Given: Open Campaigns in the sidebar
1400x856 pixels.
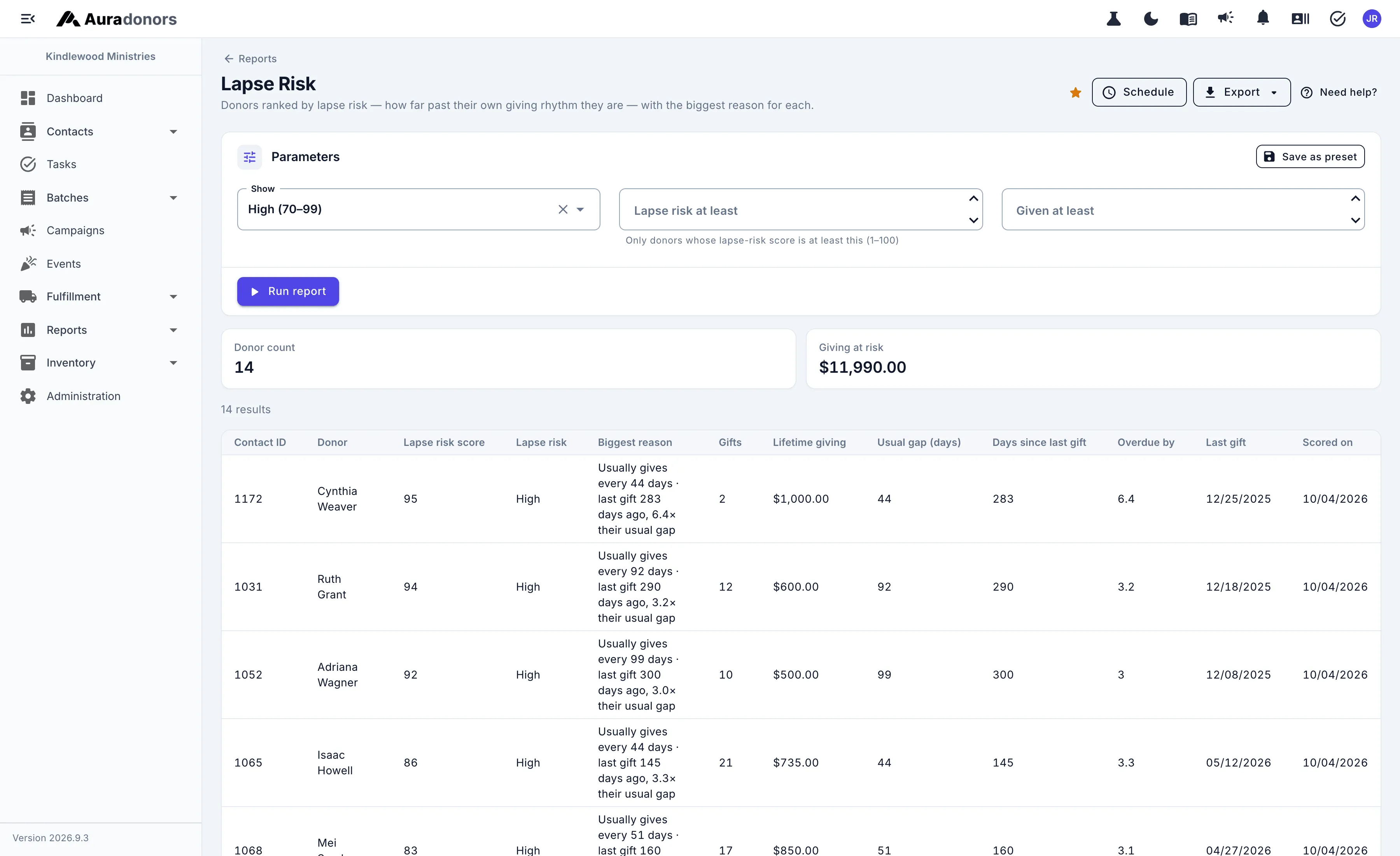Looking at the screenshot, I should tap(101, 230).
